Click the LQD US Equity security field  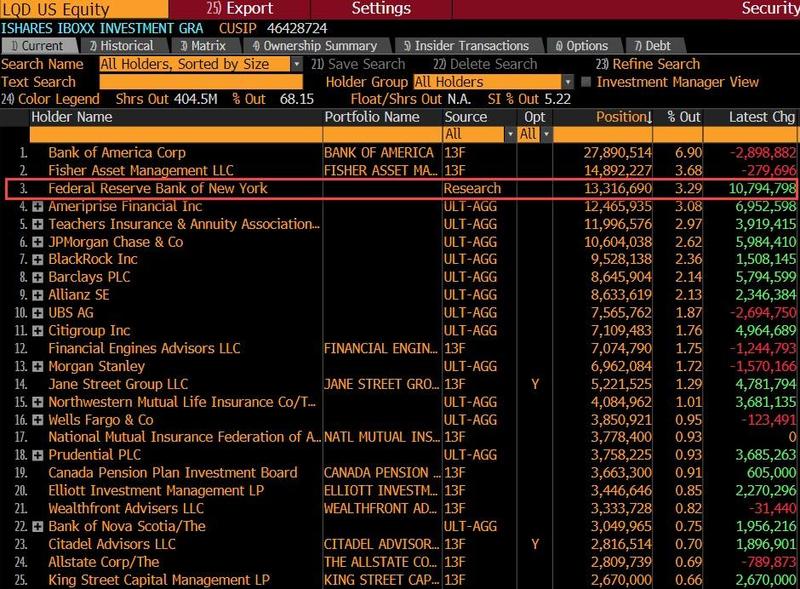click(84, 9)
